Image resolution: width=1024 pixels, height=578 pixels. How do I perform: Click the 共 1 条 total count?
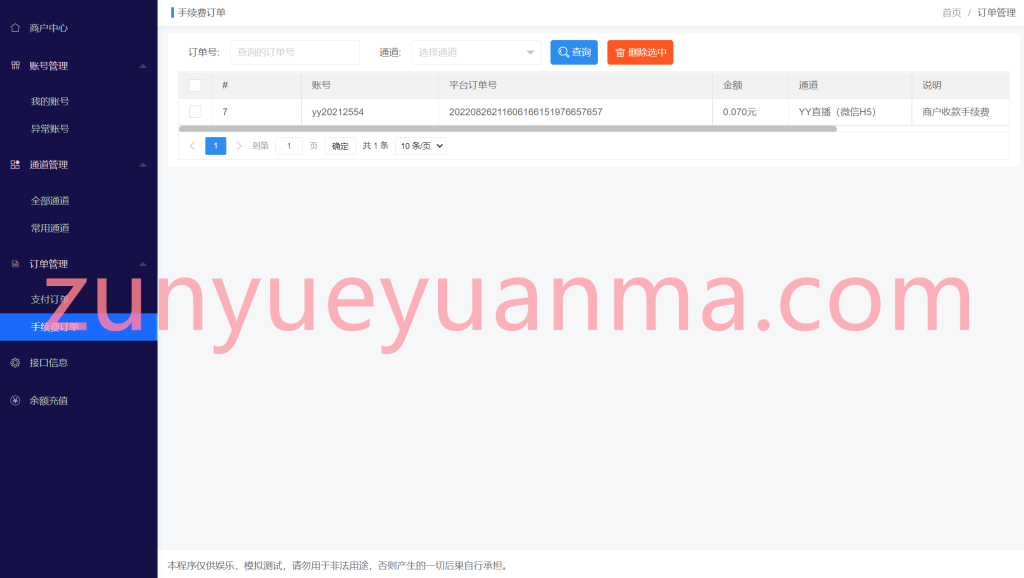(x=376, y=146)
